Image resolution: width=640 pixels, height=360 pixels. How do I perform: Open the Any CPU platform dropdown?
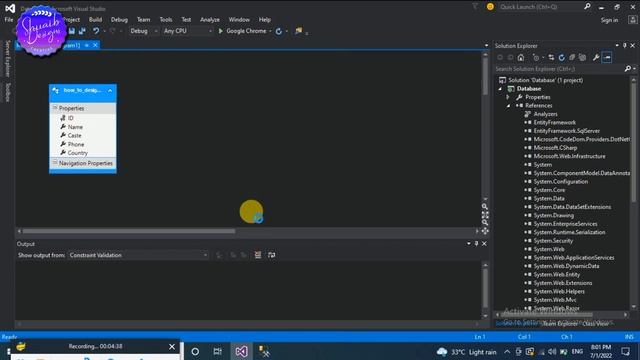click(188, 31)
